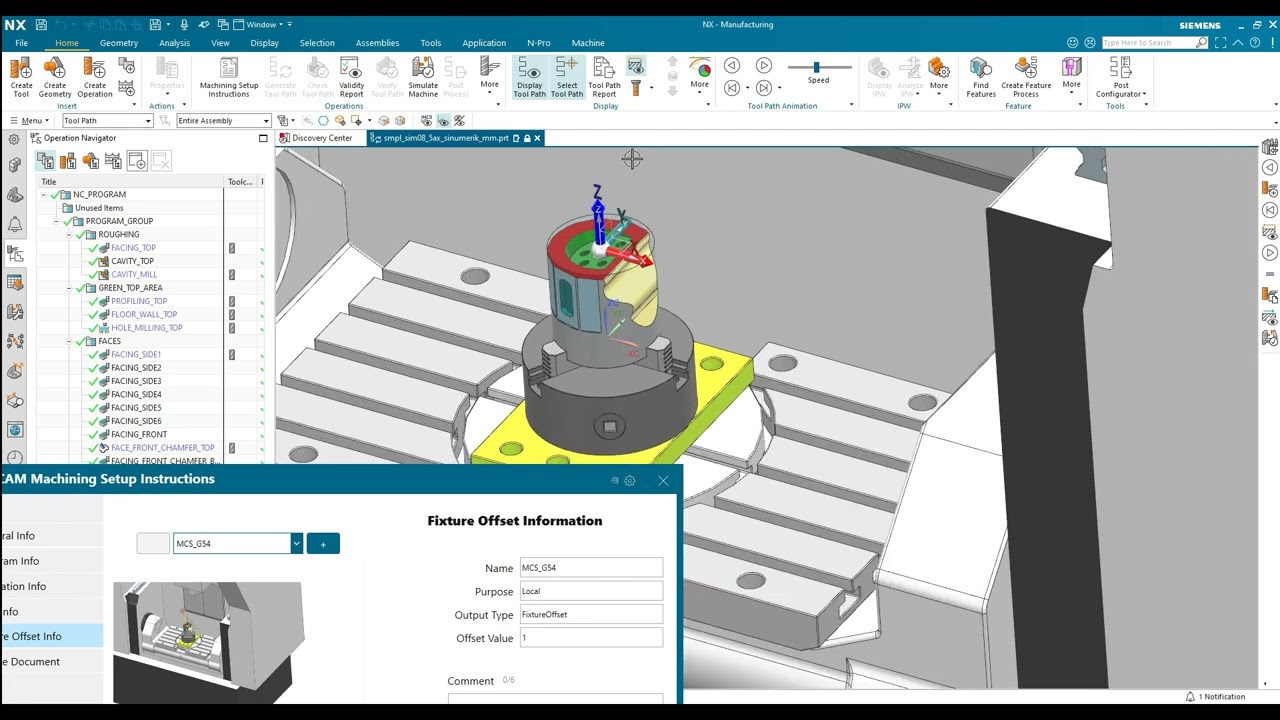
Task: Expand More under the Operations group
Action: 489,77
